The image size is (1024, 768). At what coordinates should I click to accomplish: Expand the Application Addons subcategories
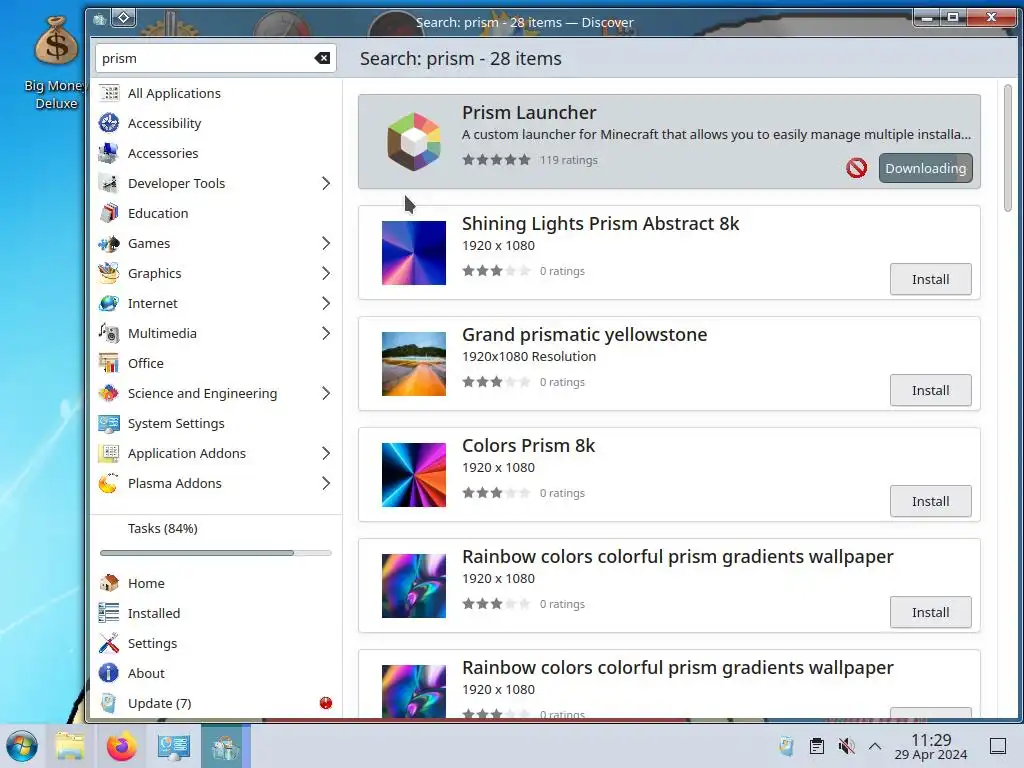[326, 454]
